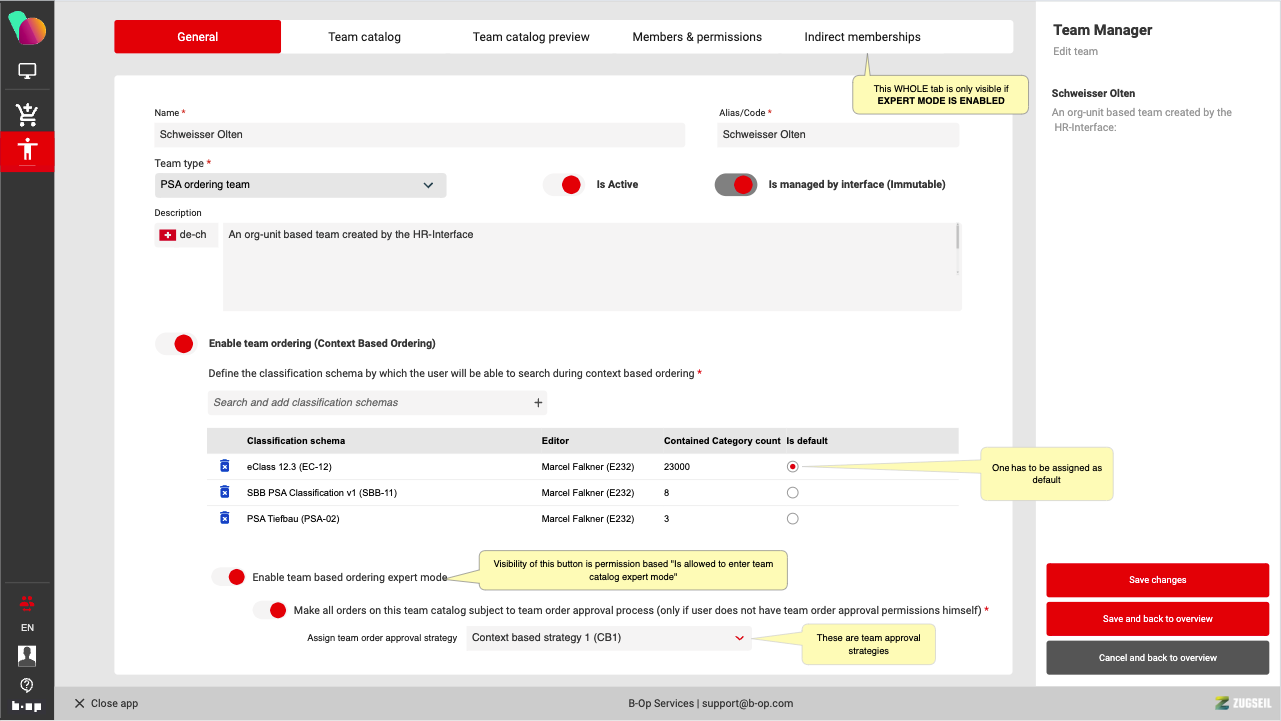Image resolution: width=1281 pixels, height=721 pixels.
Task: Disable Enable team ordering toggle
Action: coord(175,344)
